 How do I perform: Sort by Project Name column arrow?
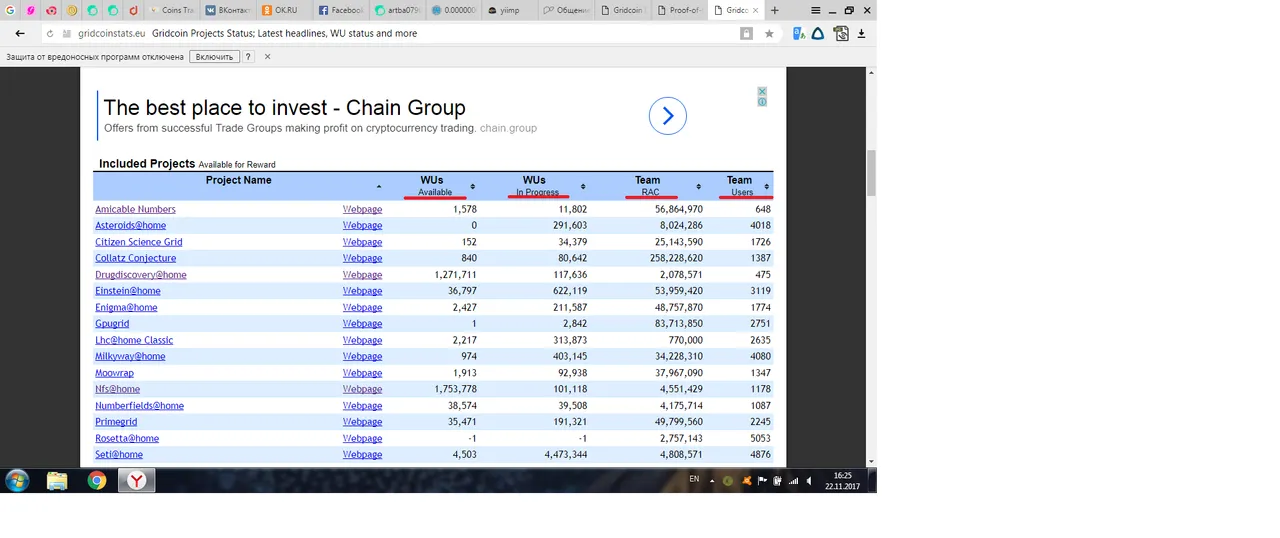click(379, 187)
